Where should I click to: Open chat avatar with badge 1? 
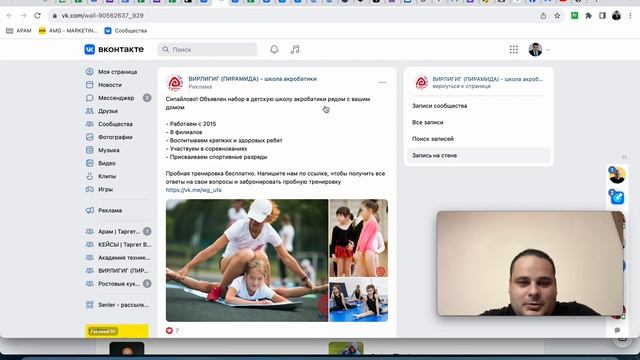(617, 175)
